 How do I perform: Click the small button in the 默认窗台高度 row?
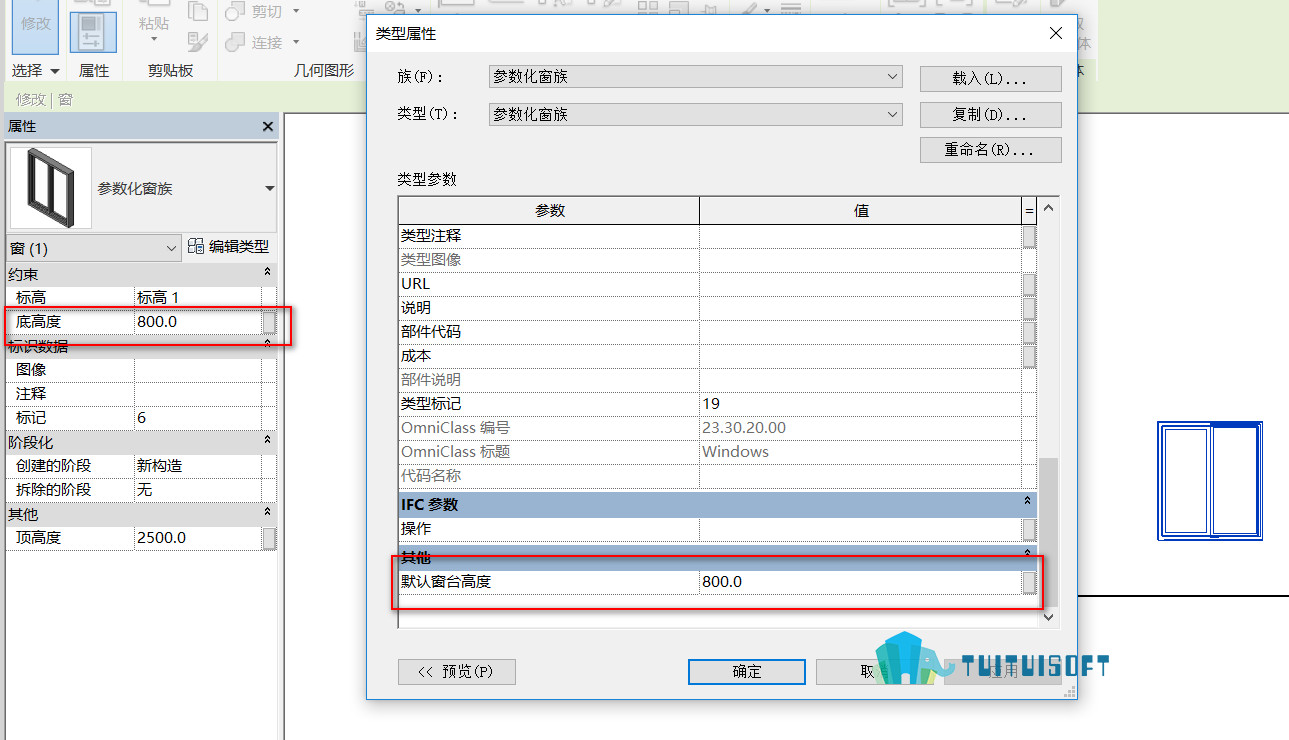pyautogui.click(x=1029, y=582)
